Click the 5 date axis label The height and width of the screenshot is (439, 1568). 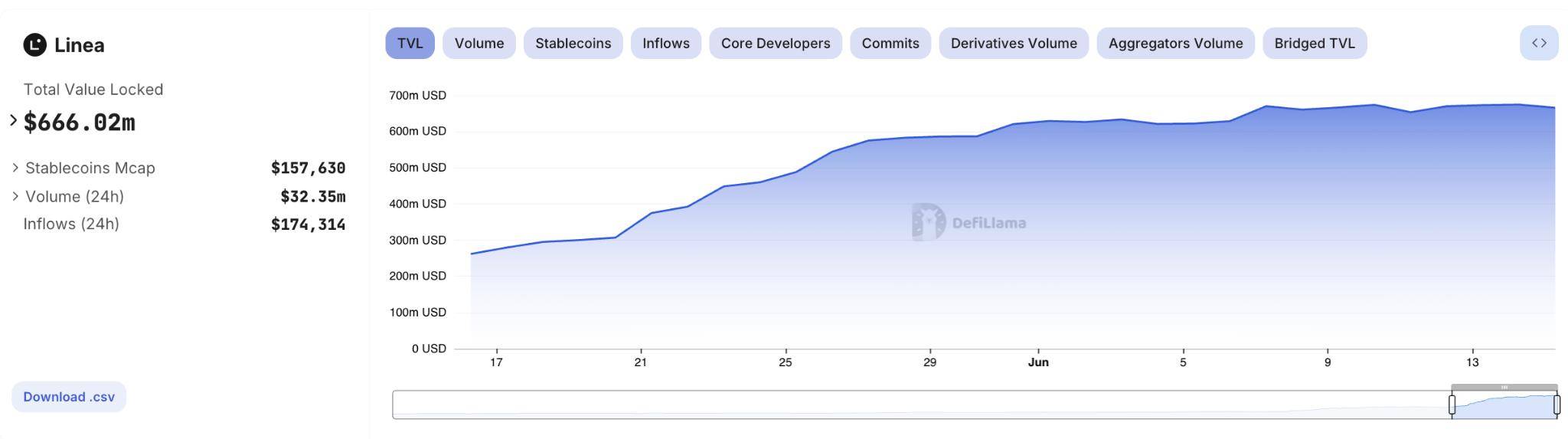(1183, 362)
